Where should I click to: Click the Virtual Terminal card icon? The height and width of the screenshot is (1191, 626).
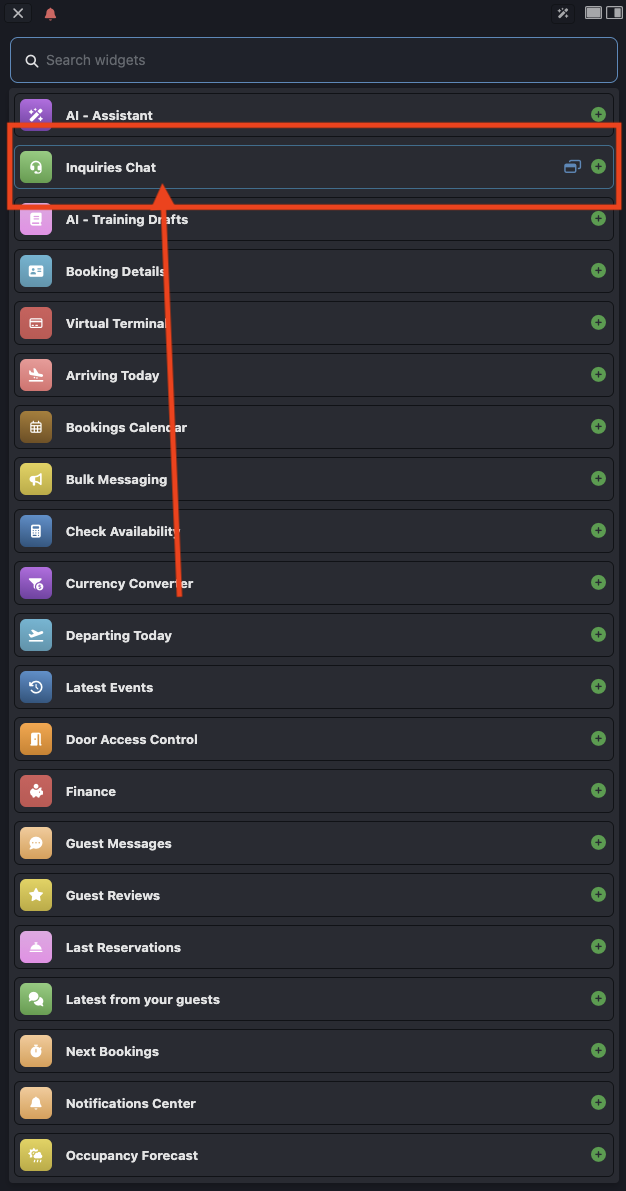pyautogui.click(x=36, y=323)
